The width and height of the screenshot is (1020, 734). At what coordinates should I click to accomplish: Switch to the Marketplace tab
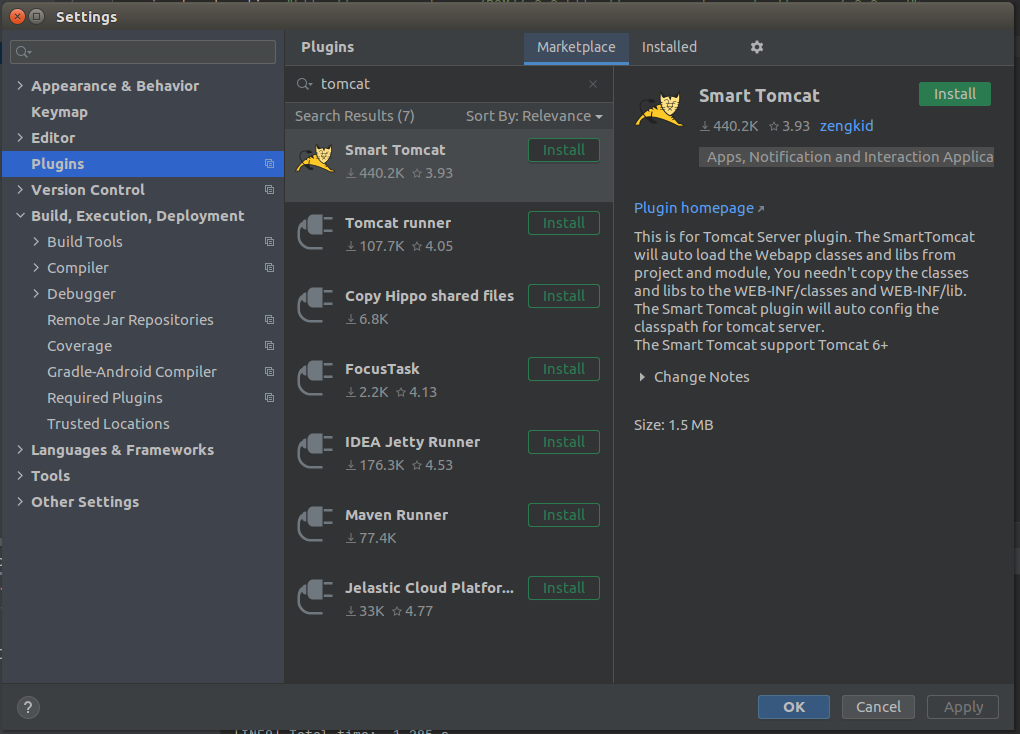pyautogui.click(x=576, y=47)
